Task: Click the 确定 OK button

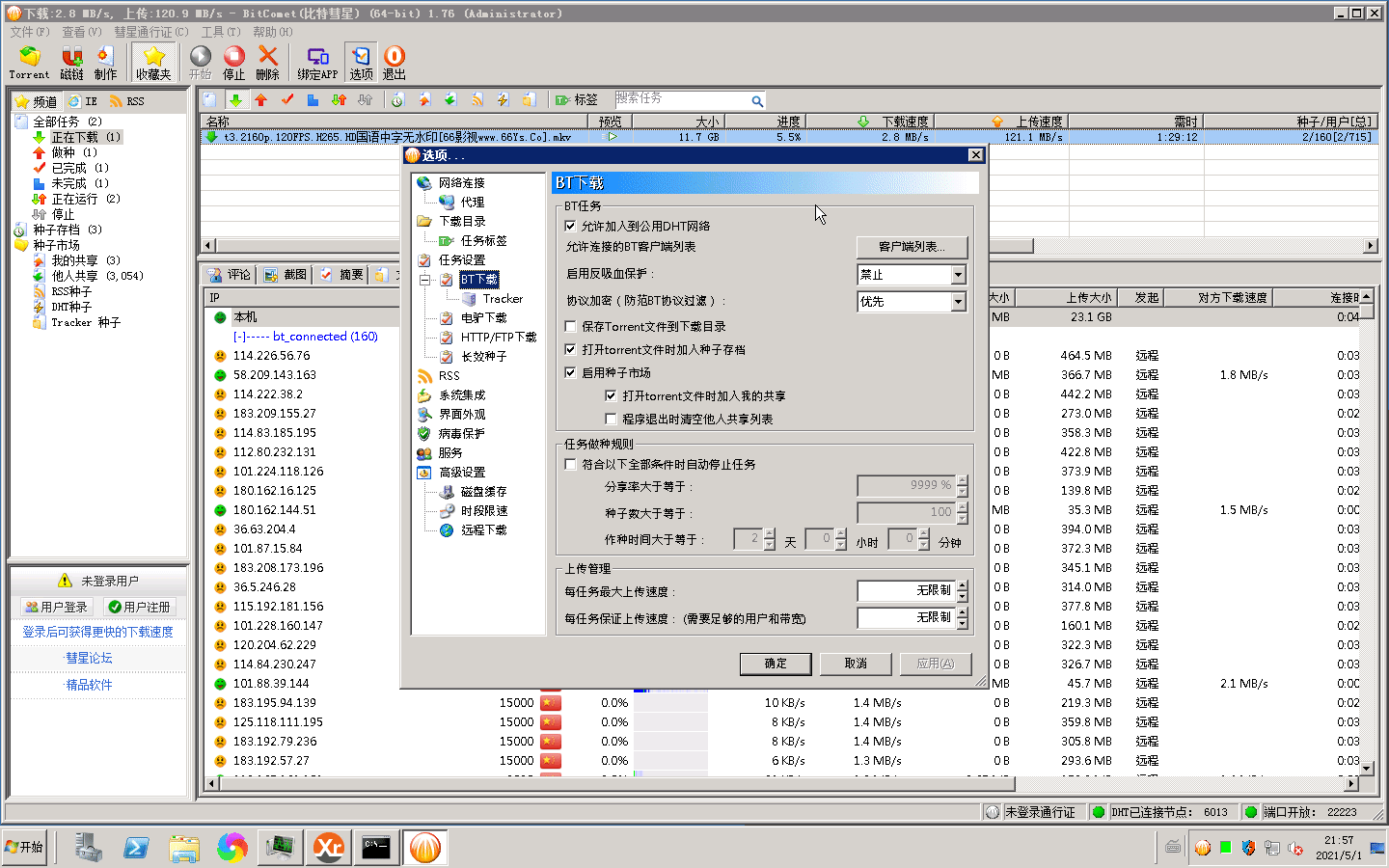Action: 776,664
